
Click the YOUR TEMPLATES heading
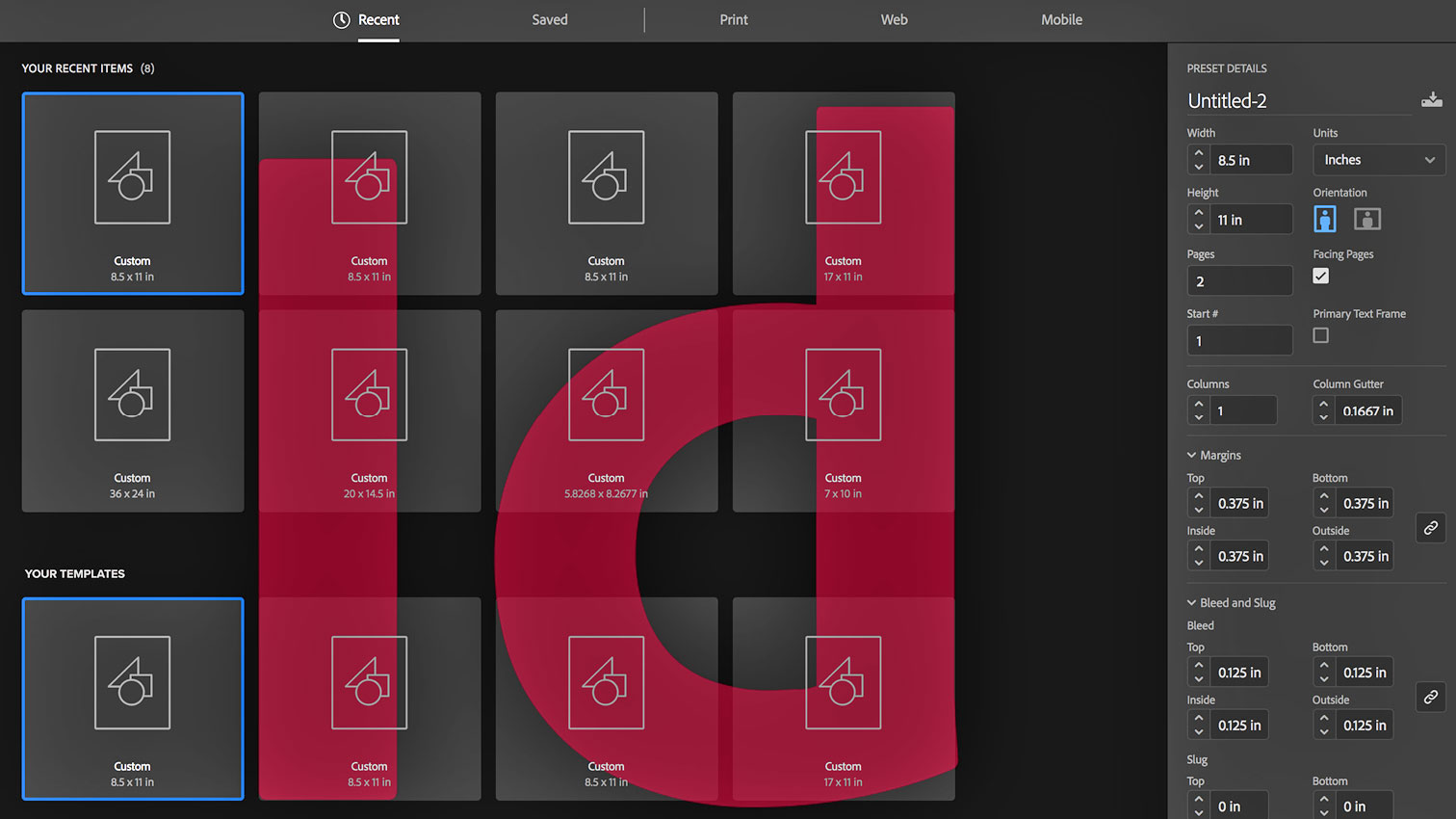[x=75, y=573]
